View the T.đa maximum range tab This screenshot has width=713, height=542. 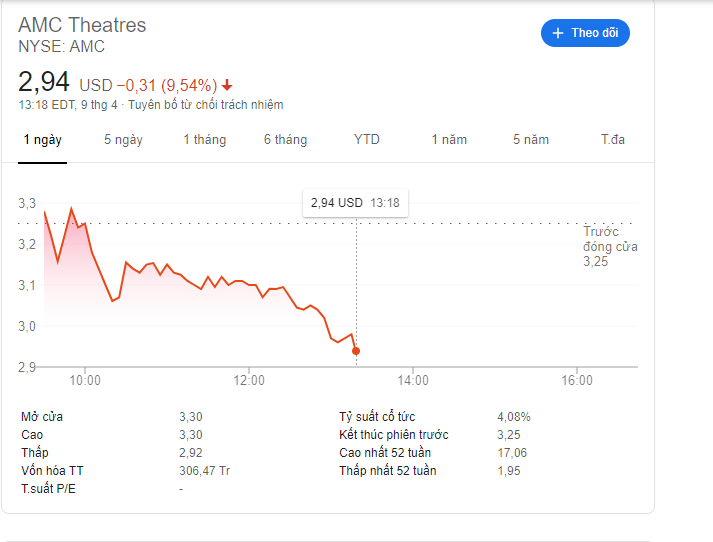pyautogui.click(x=613, y=140)
